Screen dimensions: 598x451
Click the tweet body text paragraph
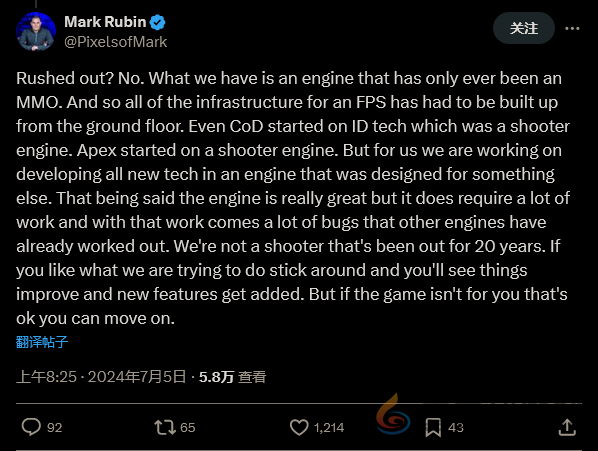pyautogui.click(x=293, y=198)
